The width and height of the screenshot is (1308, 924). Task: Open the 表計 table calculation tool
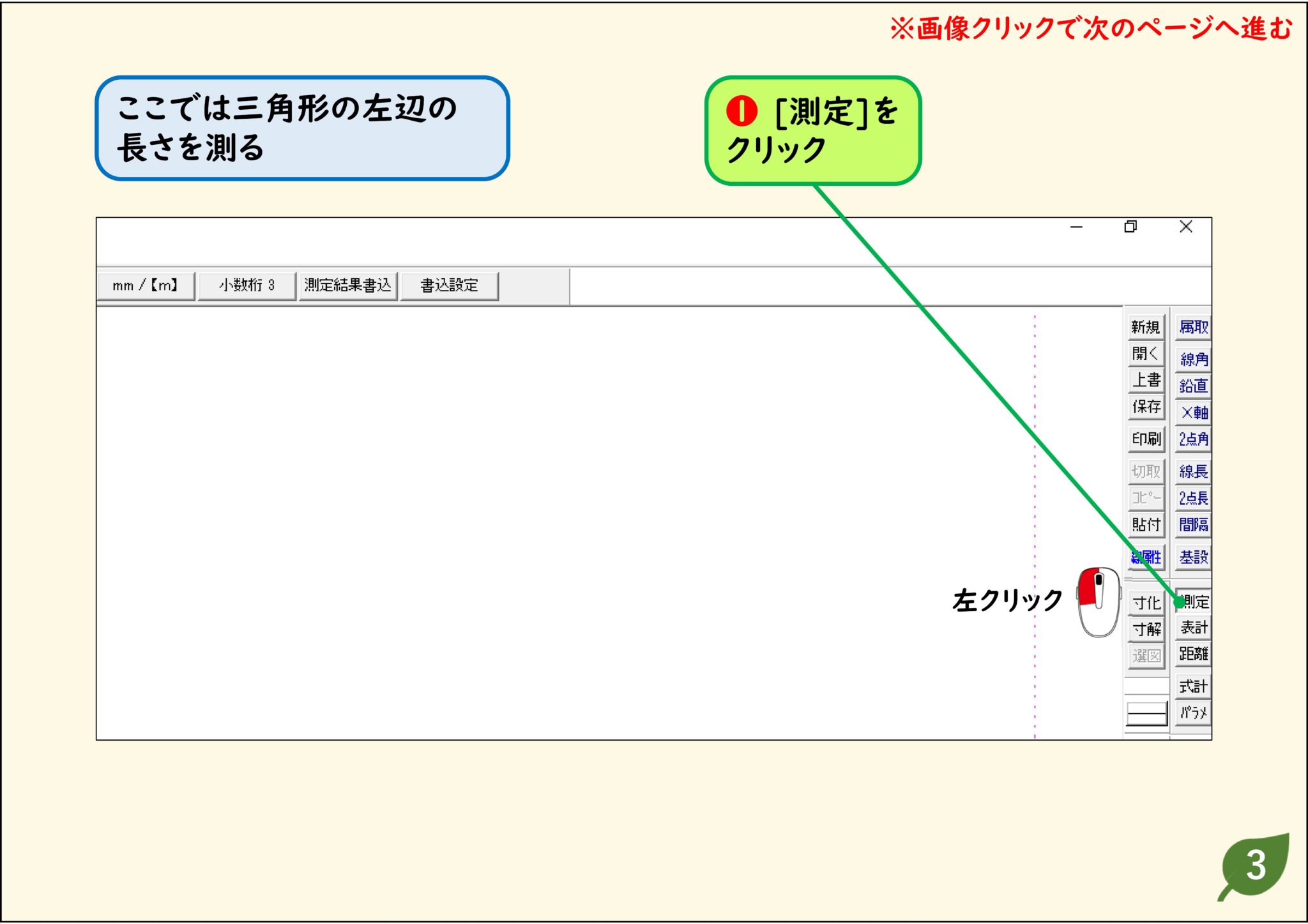1194,628
